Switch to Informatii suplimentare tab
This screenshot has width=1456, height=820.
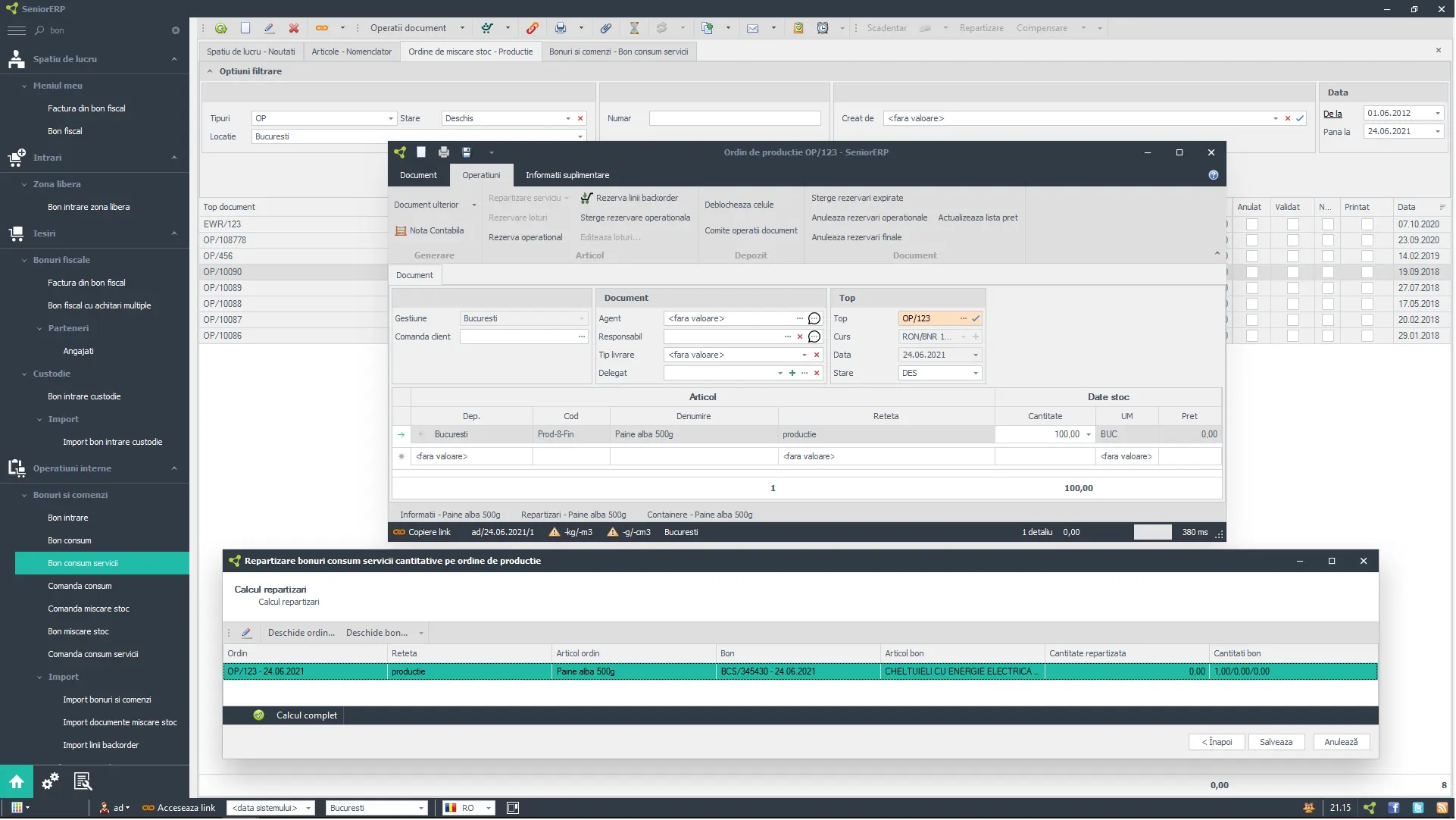pyautogui.click(x=567, y=174)
